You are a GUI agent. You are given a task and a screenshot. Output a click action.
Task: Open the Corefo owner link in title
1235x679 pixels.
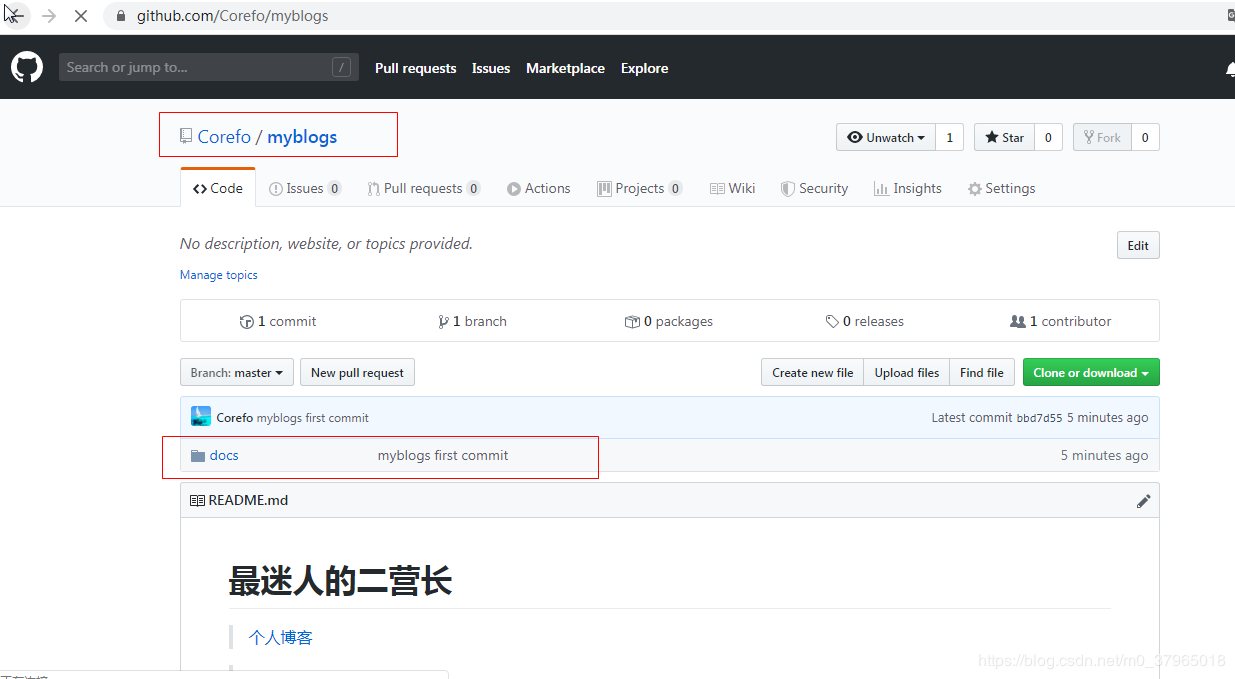point(224,137)
